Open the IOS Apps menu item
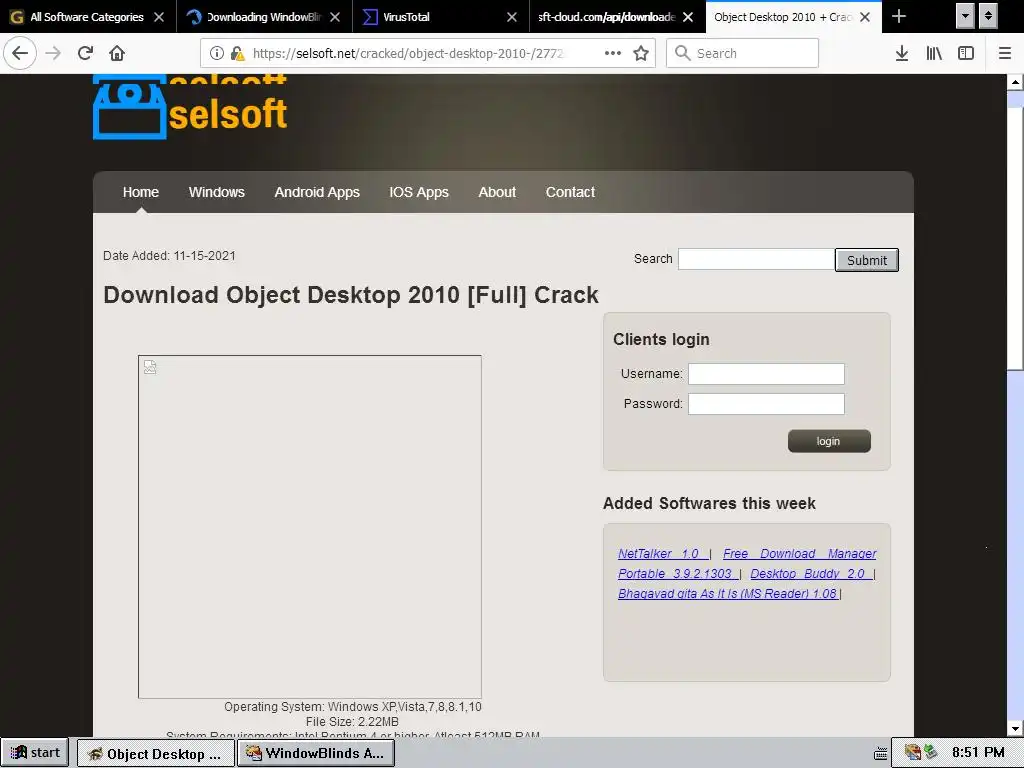1024x768 pixels. point(419,192)
